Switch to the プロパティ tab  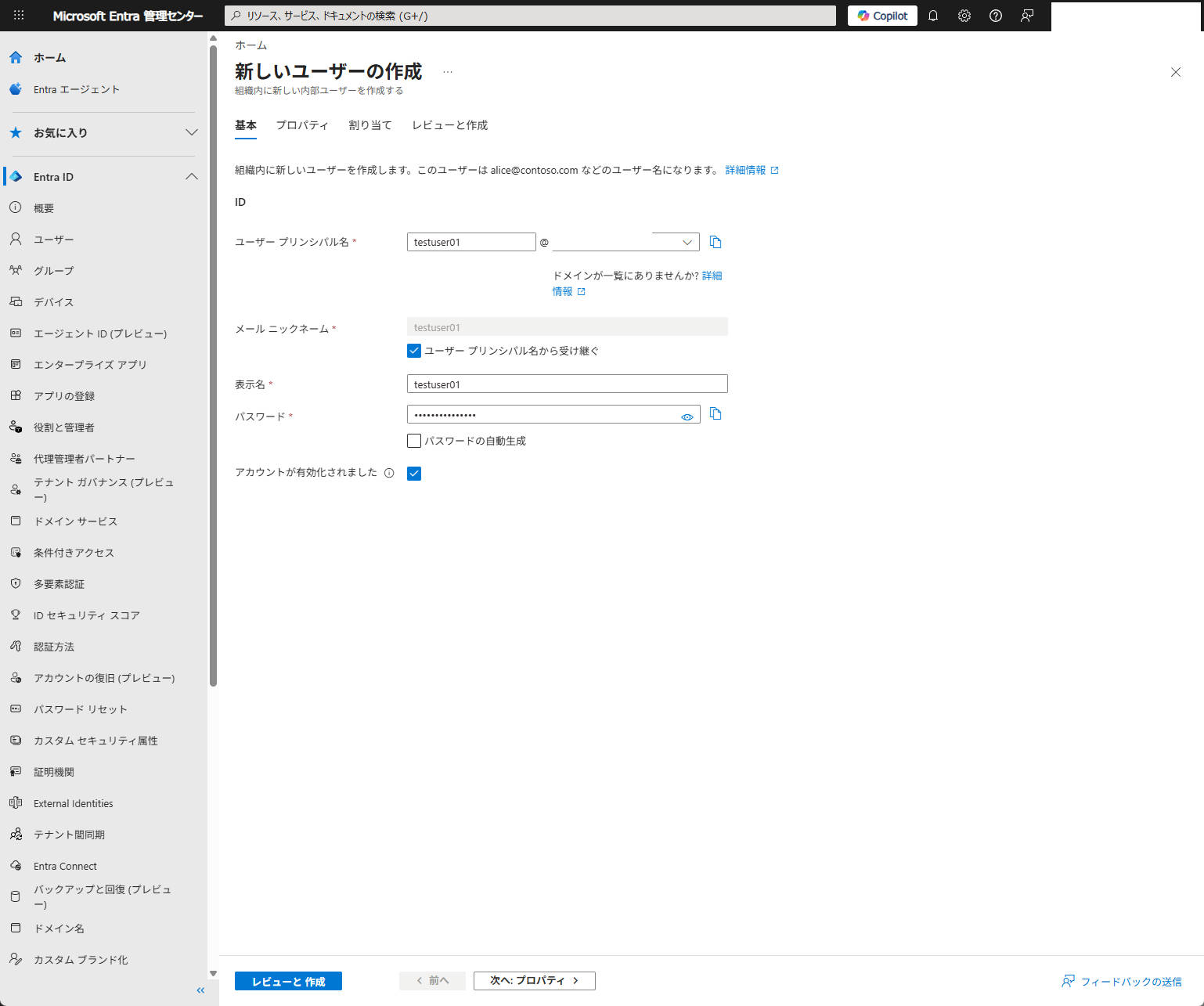point(302,124)
